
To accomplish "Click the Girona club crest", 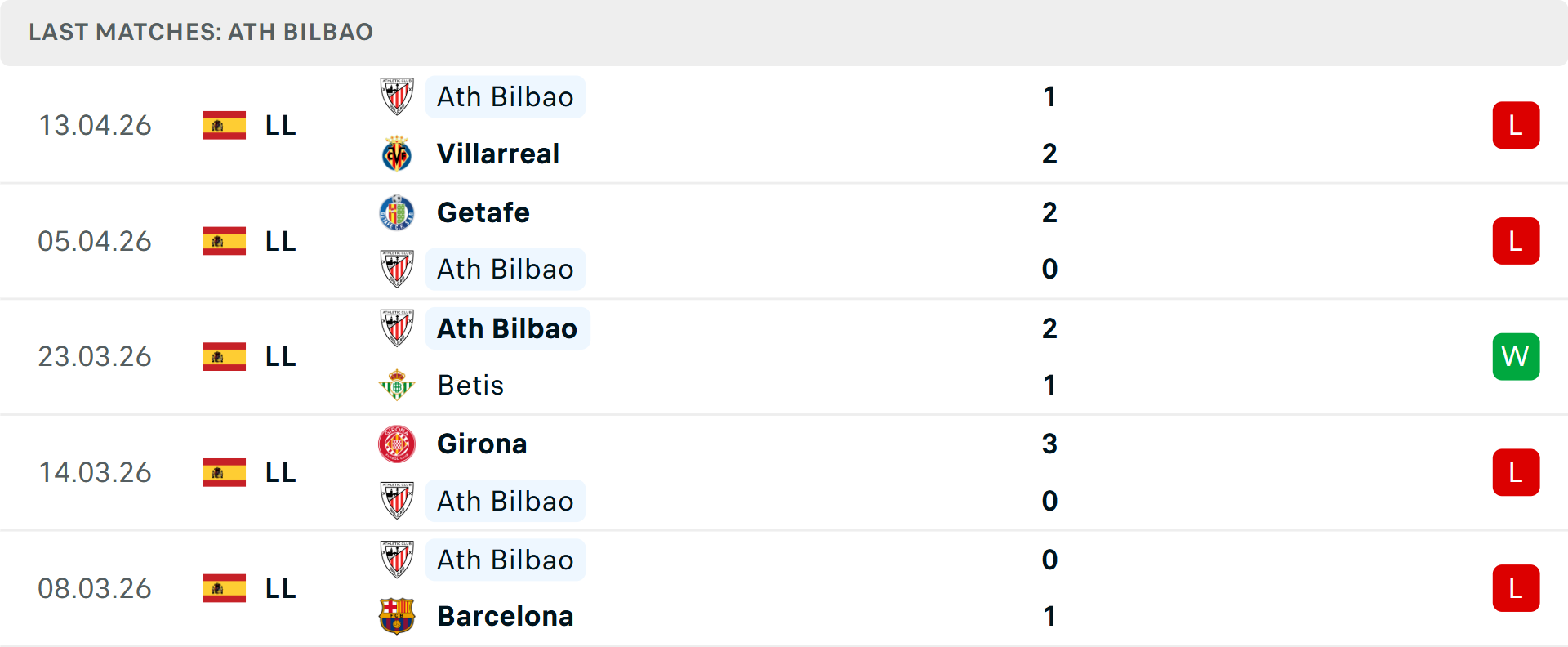I will pyautogui.click(x=398, y=444).
